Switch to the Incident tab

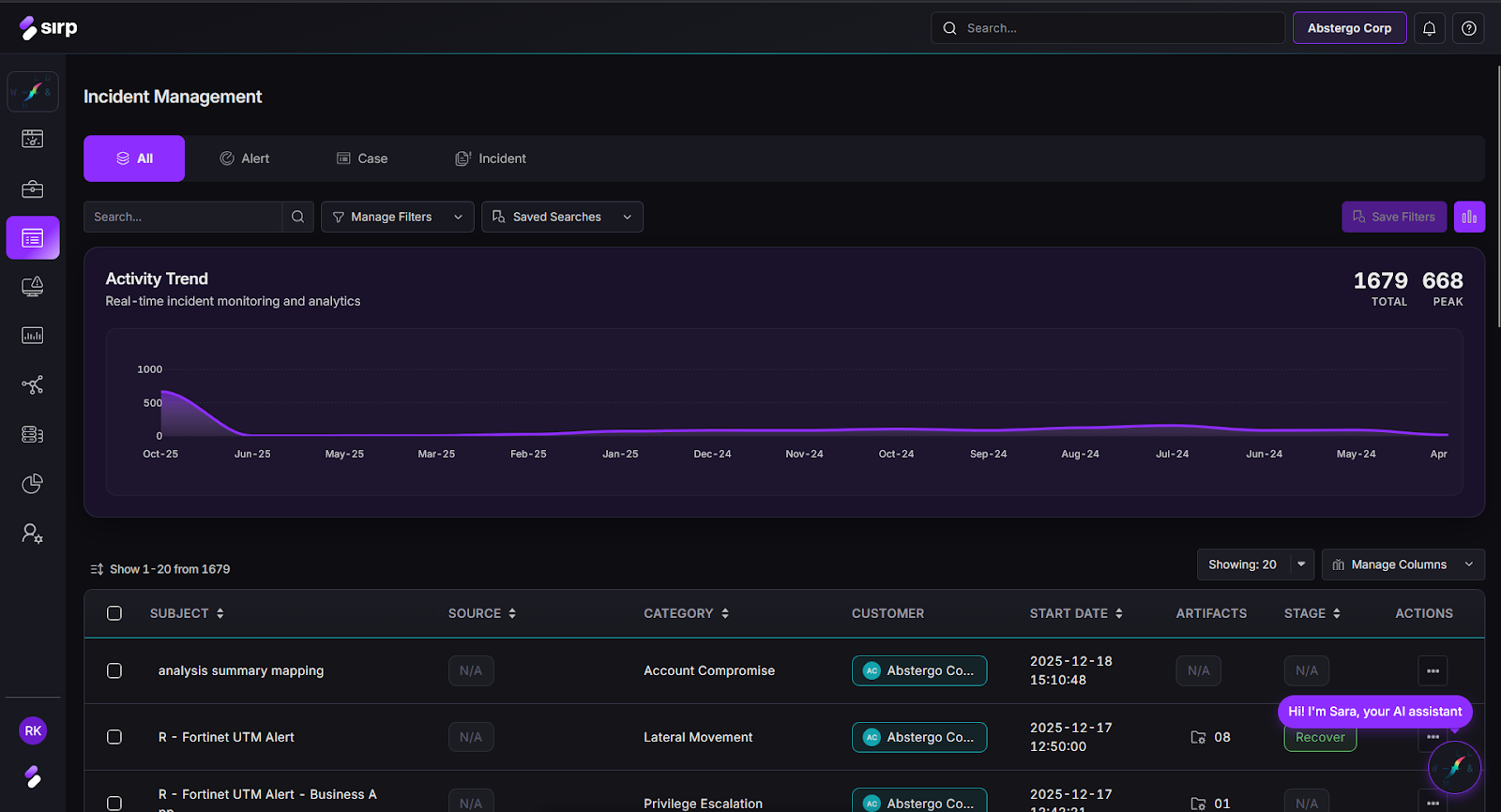tap(491, 158)
